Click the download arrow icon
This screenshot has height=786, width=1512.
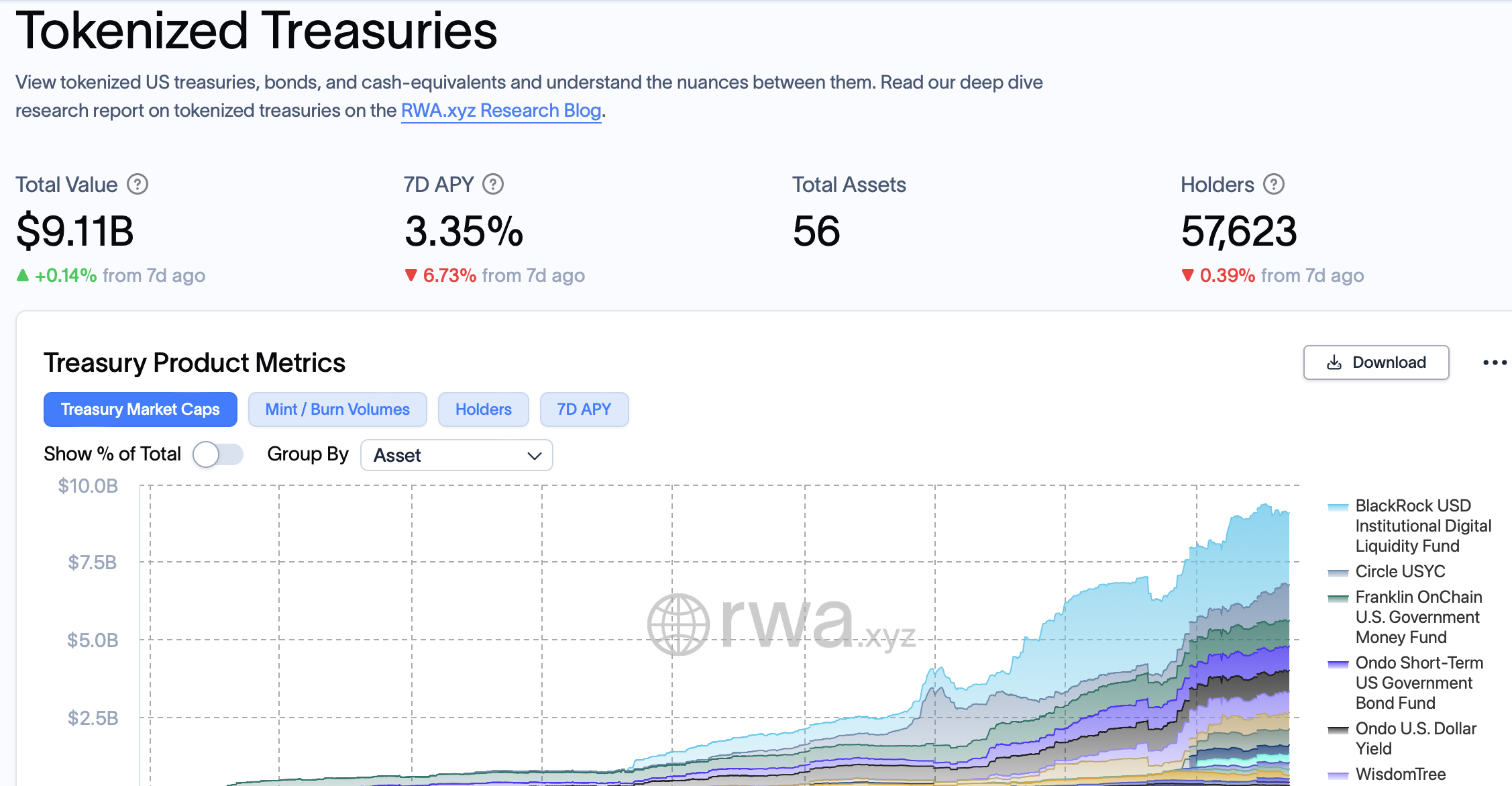(1334, 362)
